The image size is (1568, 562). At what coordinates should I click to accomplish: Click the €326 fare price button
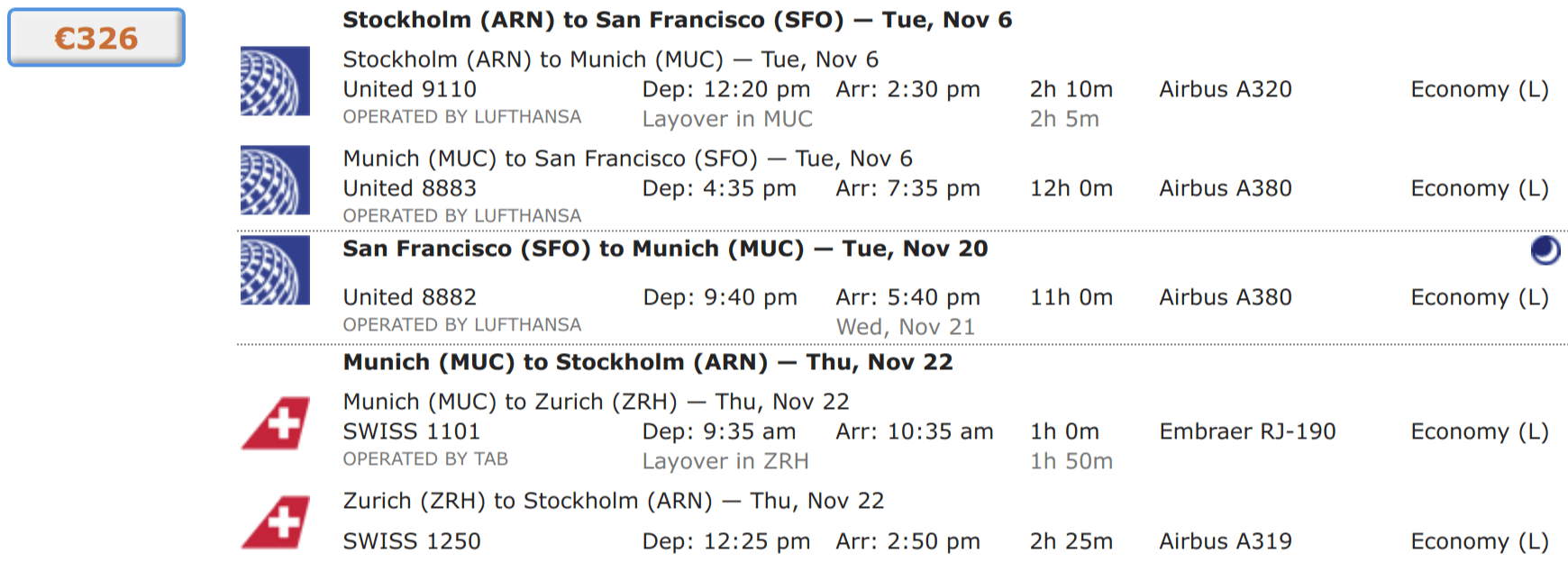[95, 38]
